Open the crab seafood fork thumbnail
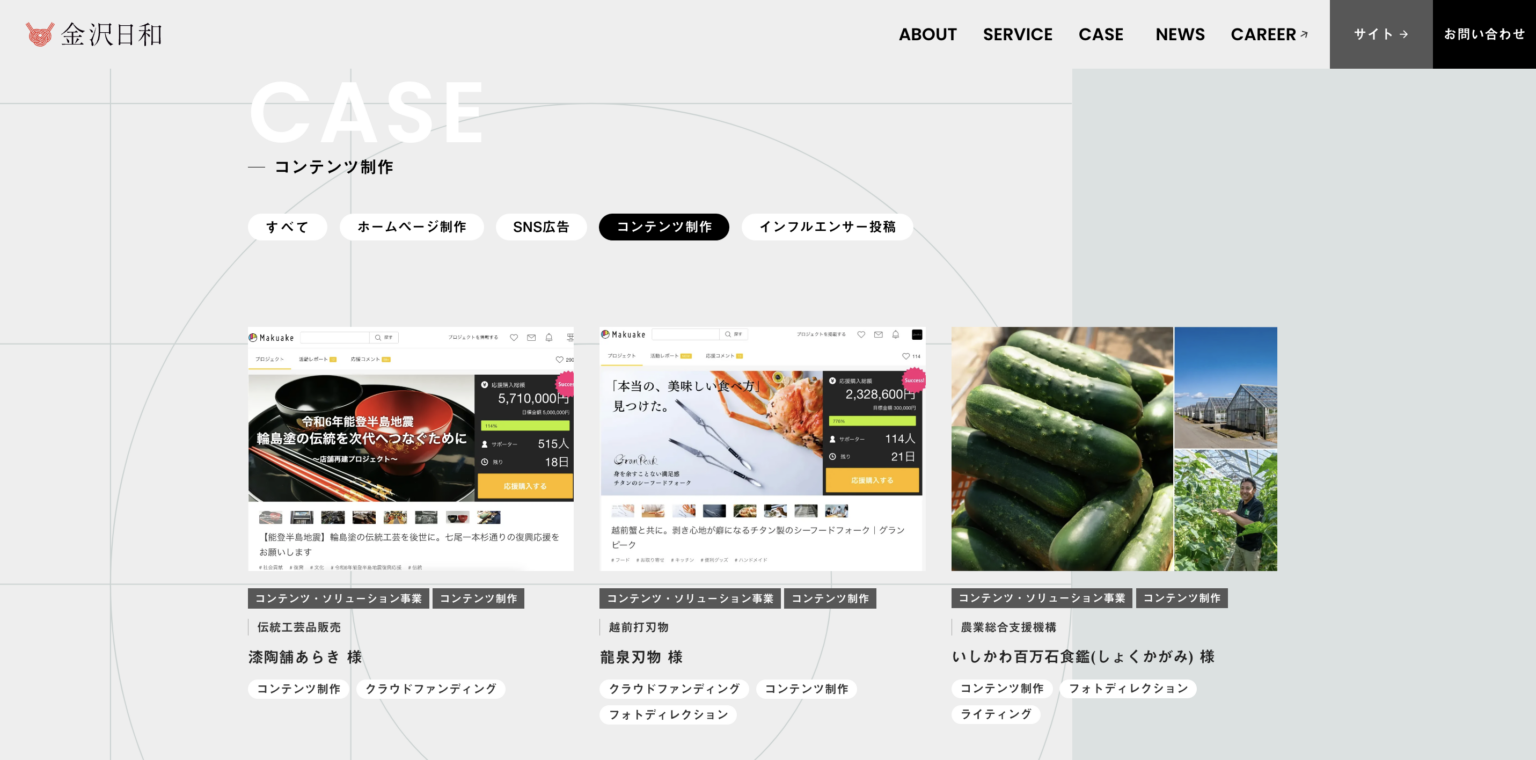Image resolution: width=1536 pixels, height=760 pixels. coord(762,448)
